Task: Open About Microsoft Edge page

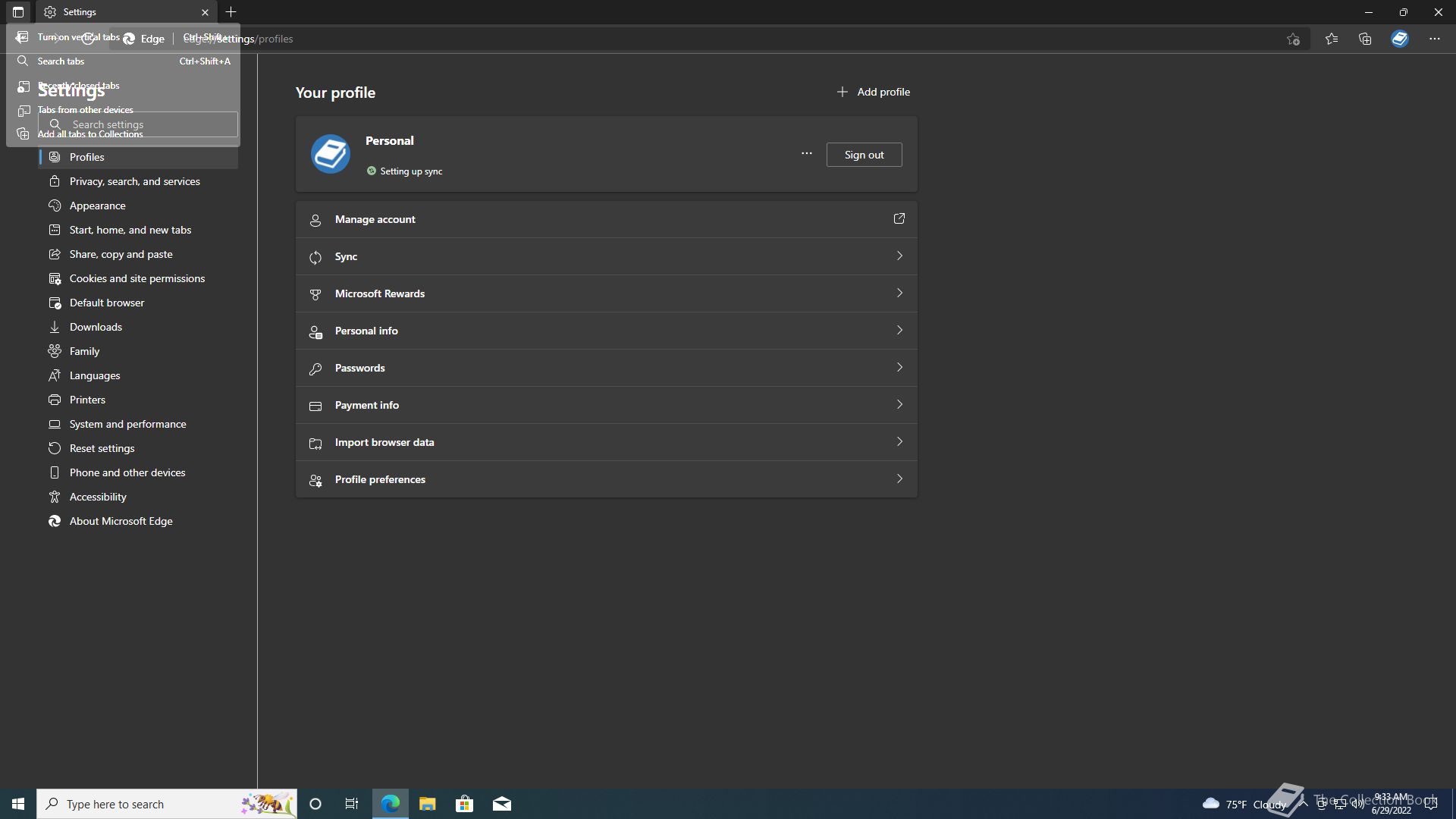Action: pyautogui.click(x=139, y=521)
